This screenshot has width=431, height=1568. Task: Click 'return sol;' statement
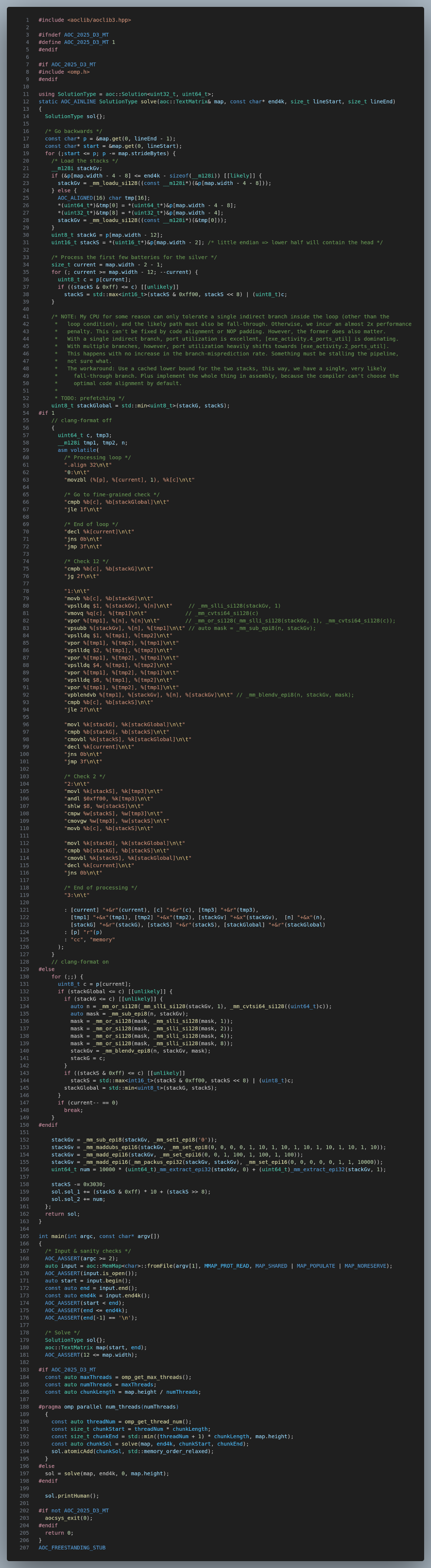62,1214
